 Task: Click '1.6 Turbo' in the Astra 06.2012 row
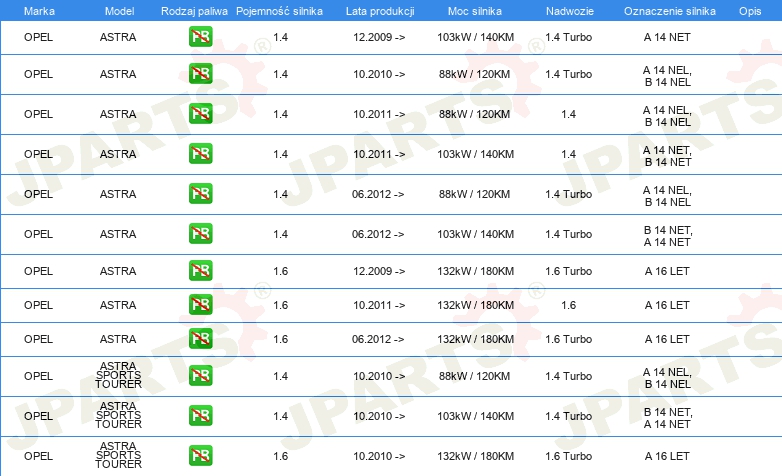click(569, 339)
